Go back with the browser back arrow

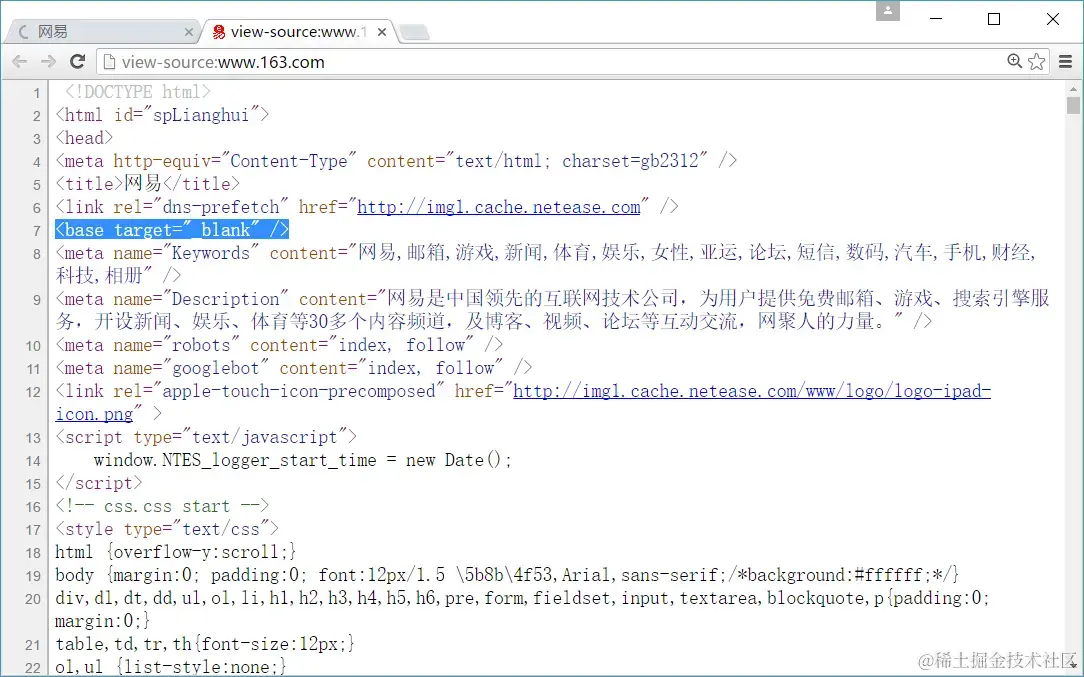point(19,62)
